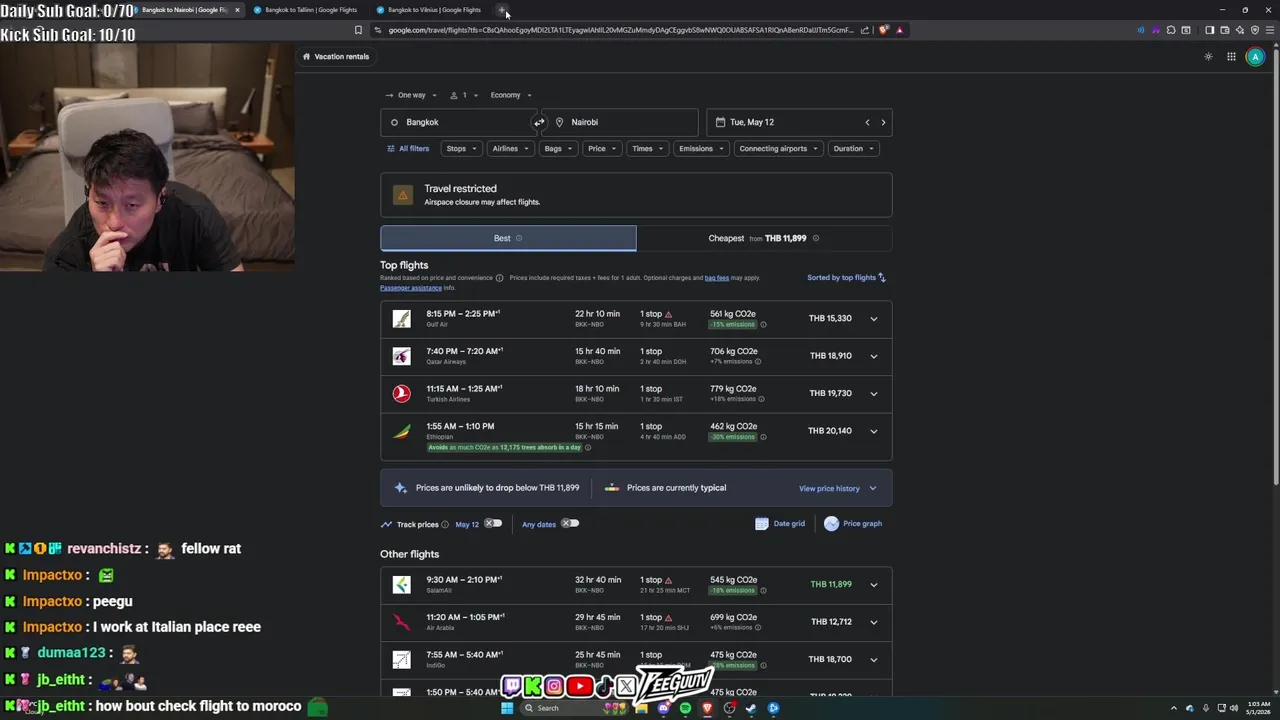The height and width of the screenshot is (720, 1280).
Task: Toggle Track prices for May 12
Action: pos(493,524)
